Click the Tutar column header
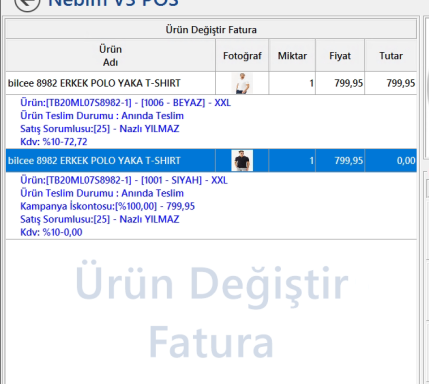Viewport: 429px width, 384px height. [391, 55]
